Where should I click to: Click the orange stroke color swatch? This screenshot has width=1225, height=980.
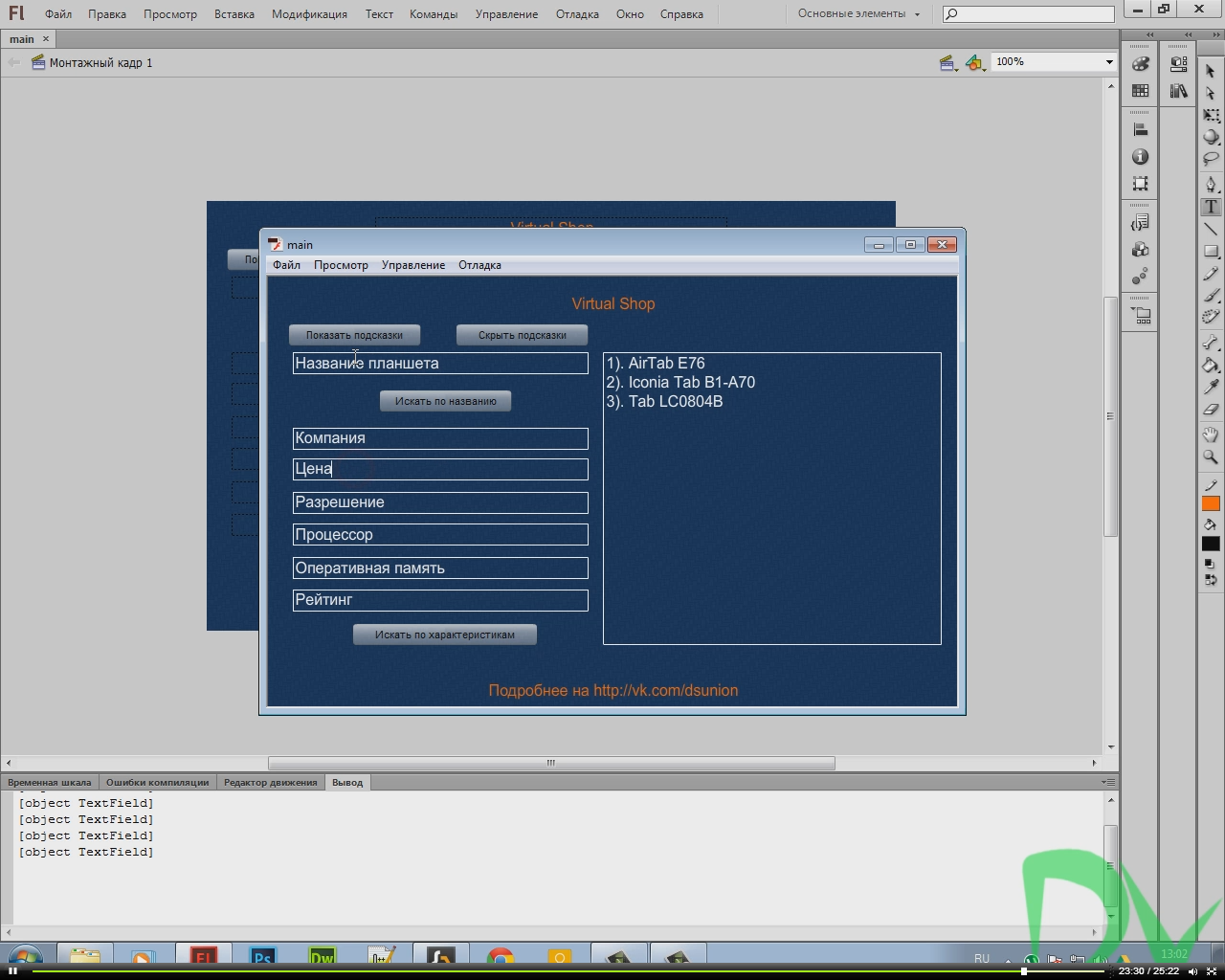tap(1211, 504)
